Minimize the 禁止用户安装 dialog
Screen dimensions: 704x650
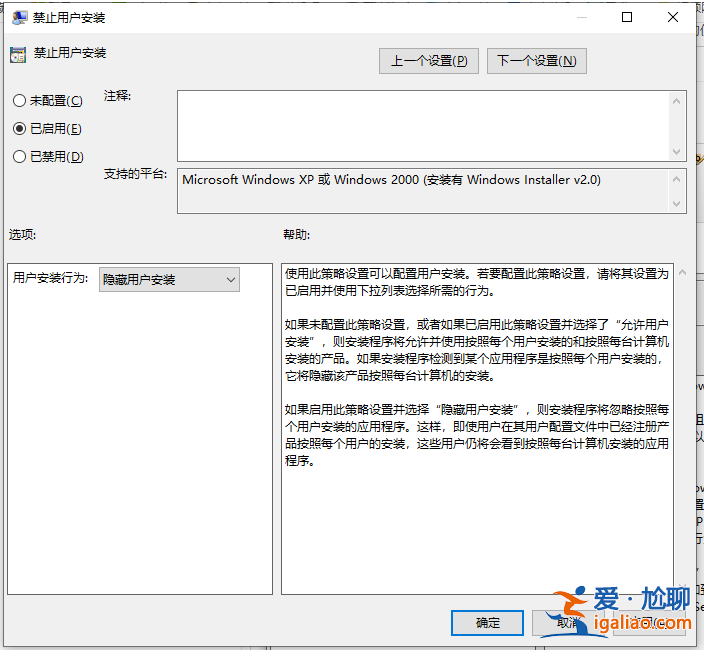pos(582,18)
